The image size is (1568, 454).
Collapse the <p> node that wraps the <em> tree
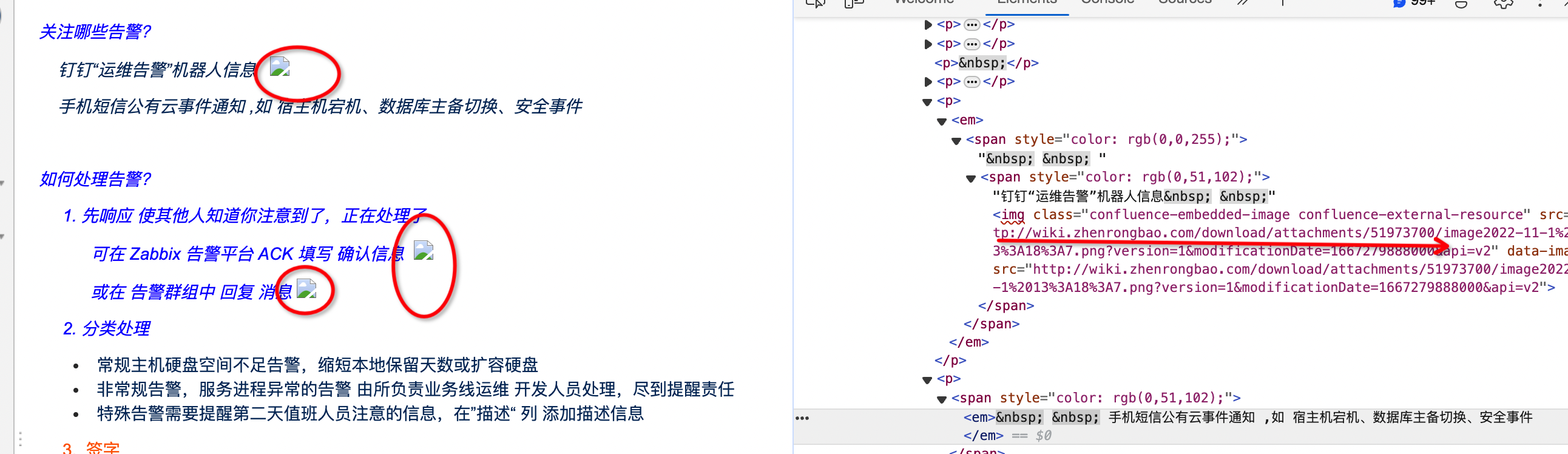click(x=928, y=101)
